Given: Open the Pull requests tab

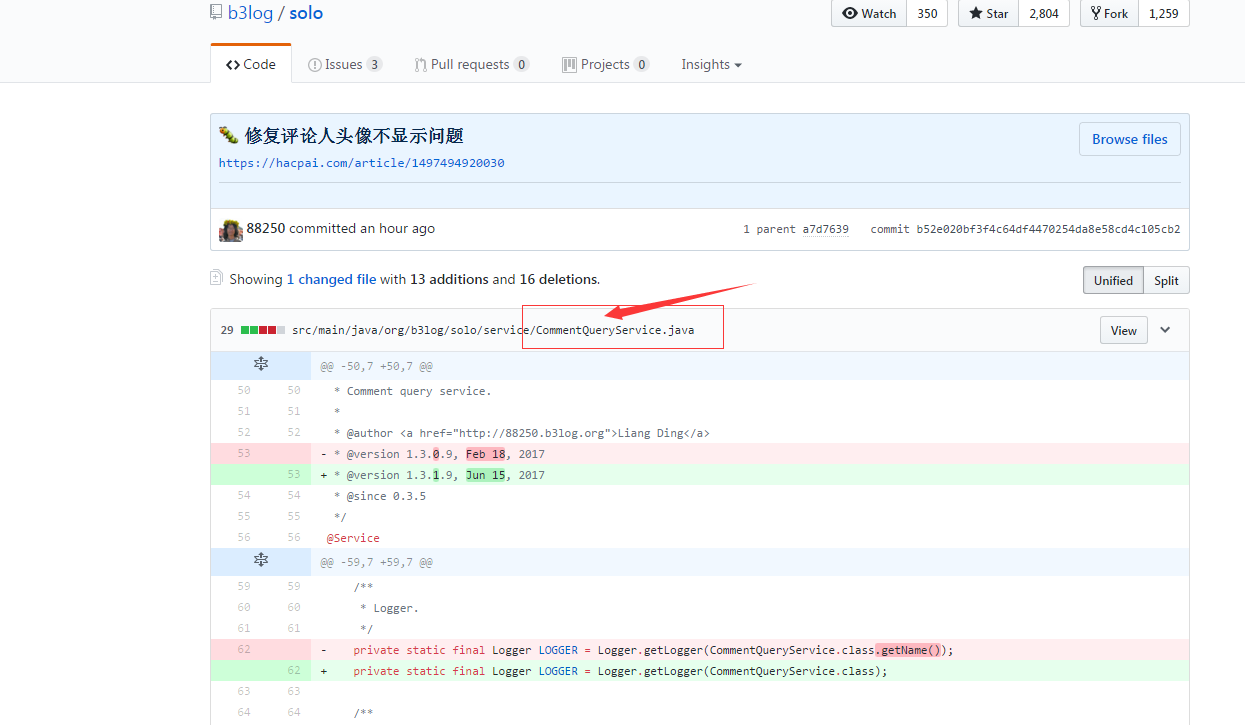Looking at the screenshot, I should click(x=471, y=64).
